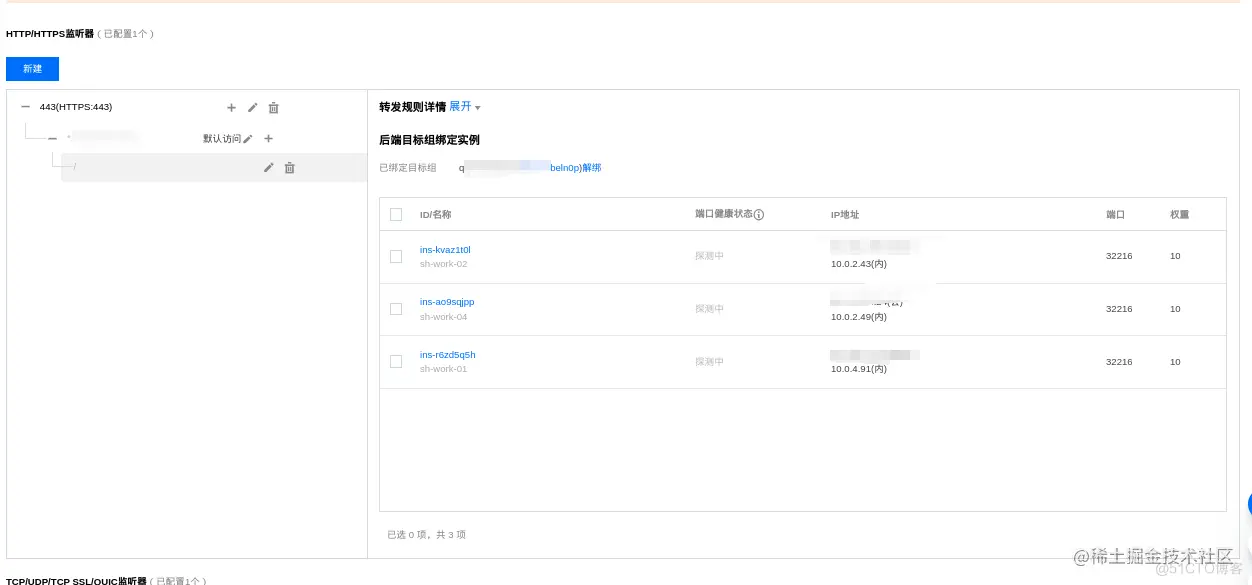Click 探测中 status in ins-kvaz1t0l row

709,256
